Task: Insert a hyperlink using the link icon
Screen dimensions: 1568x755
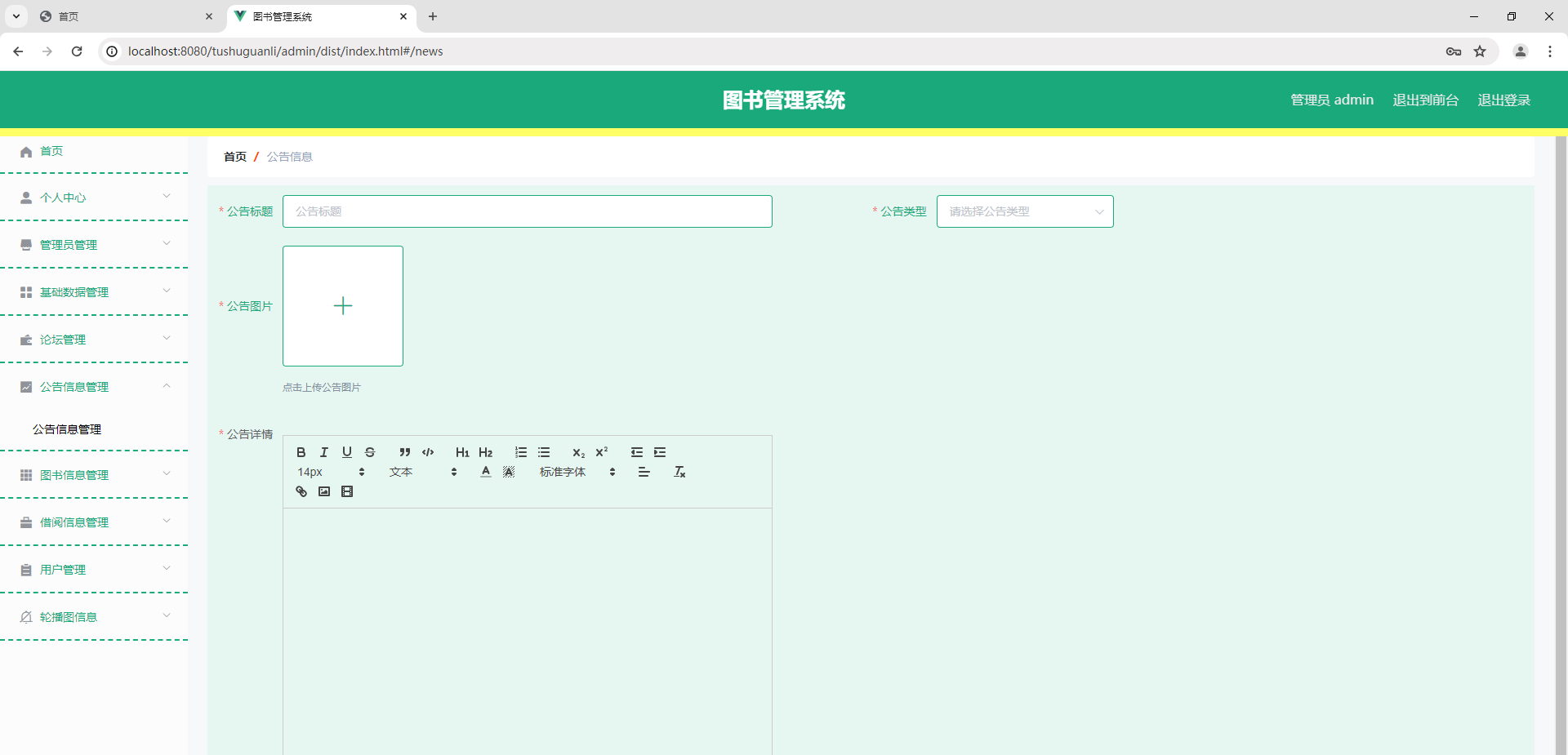Action: tap(301, 491)
